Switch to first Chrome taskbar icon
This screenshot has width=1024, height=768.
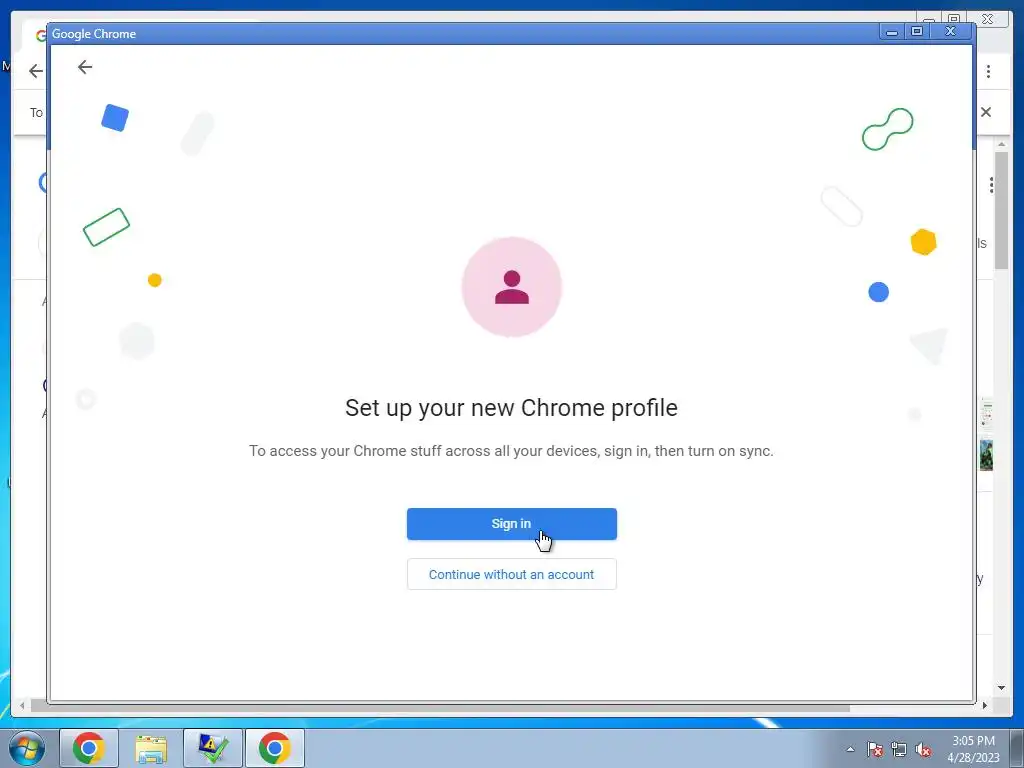point(89,748)
